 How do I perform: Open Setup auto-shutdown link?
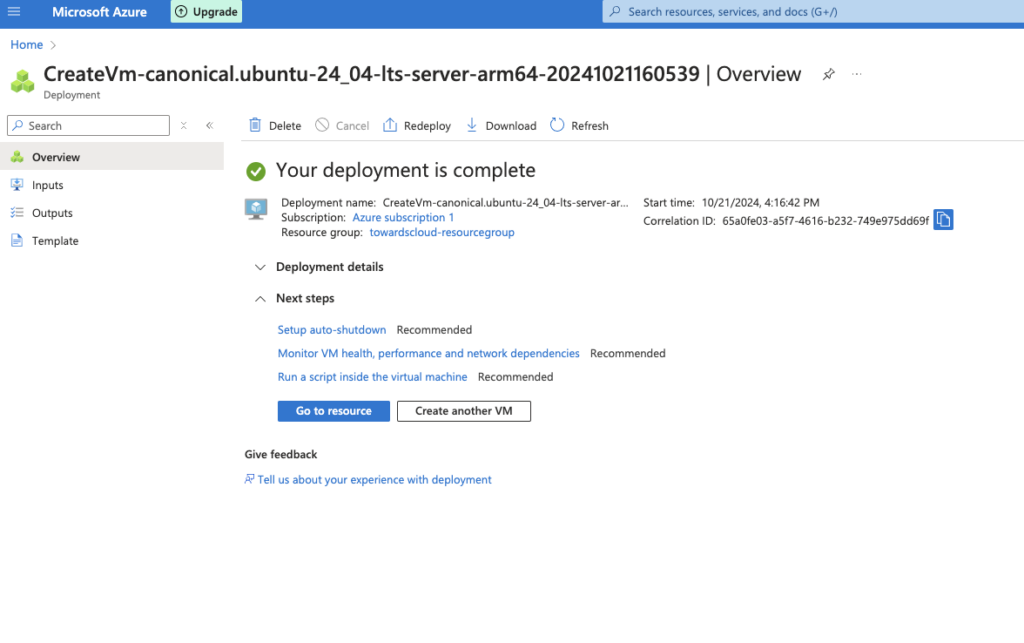332,330
